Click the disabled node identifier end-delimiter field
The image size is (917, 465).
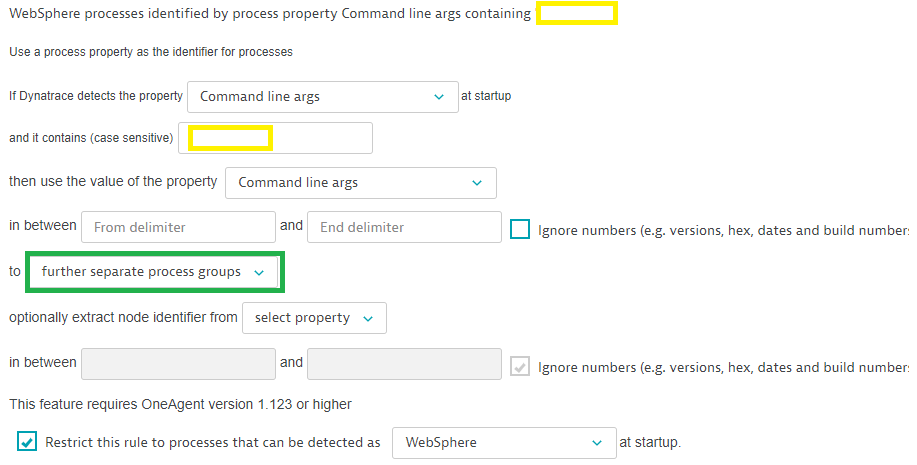click(x=404, y=364)
